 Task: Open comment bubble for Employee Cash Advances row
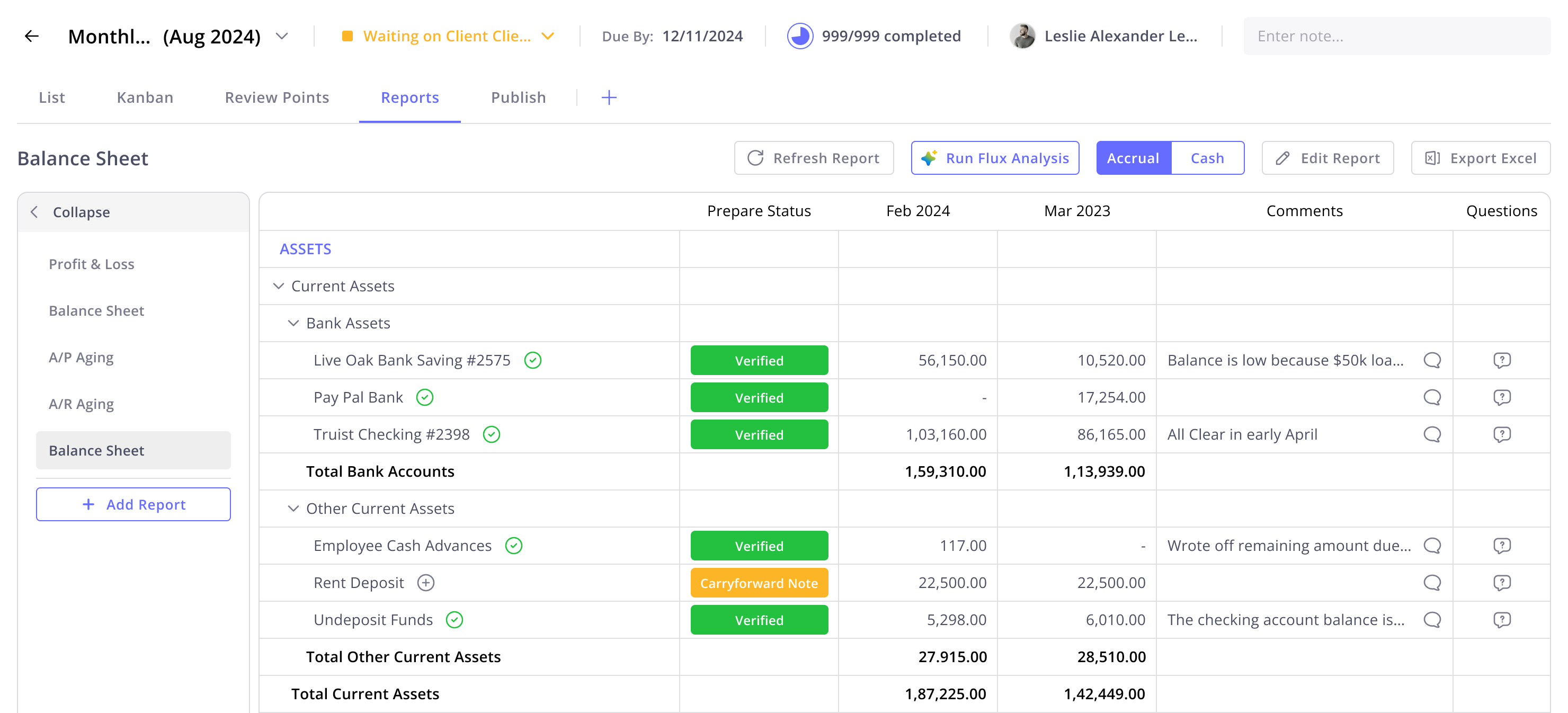[1432, 546]
